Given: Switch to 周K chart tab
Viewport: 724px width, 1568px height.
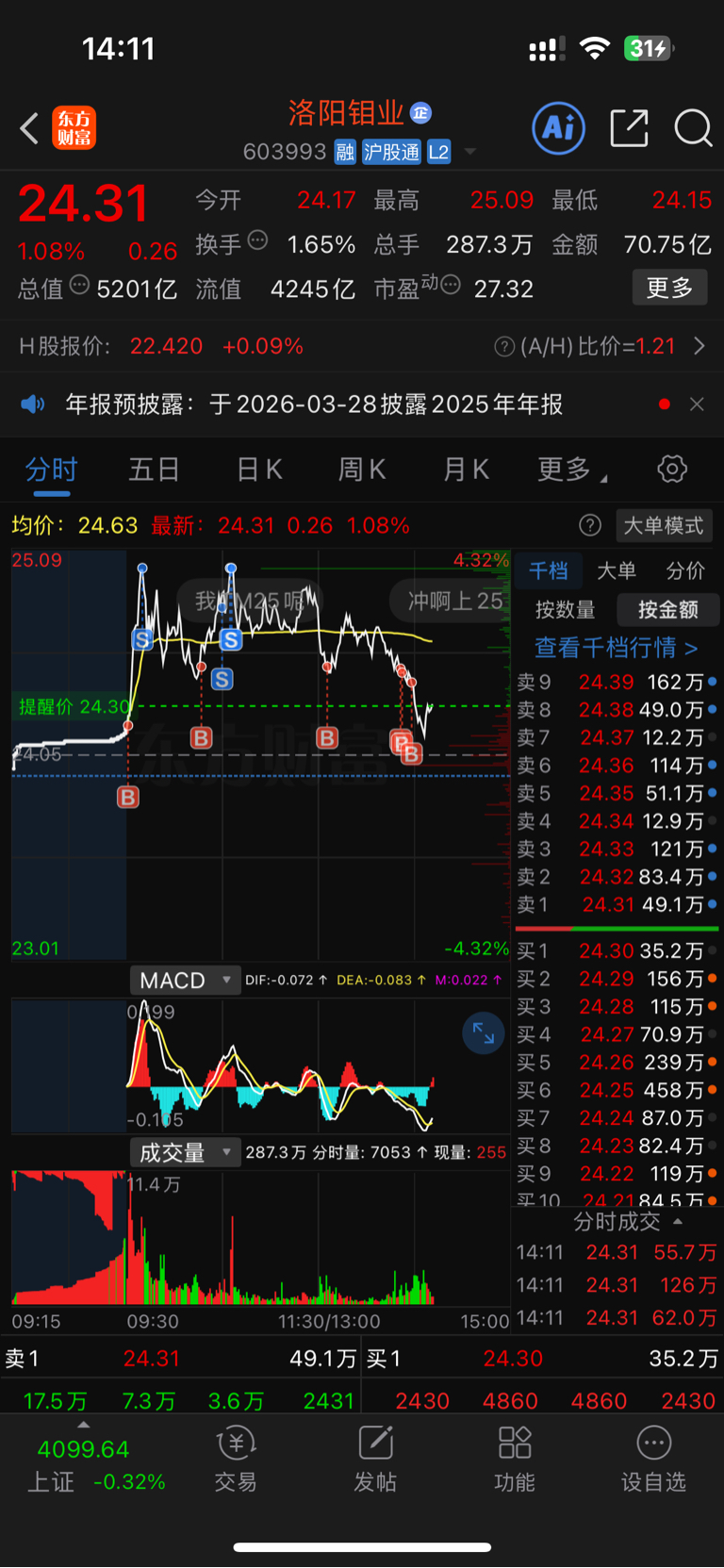Looking at the screenshot, I should [x=362, y=469].
